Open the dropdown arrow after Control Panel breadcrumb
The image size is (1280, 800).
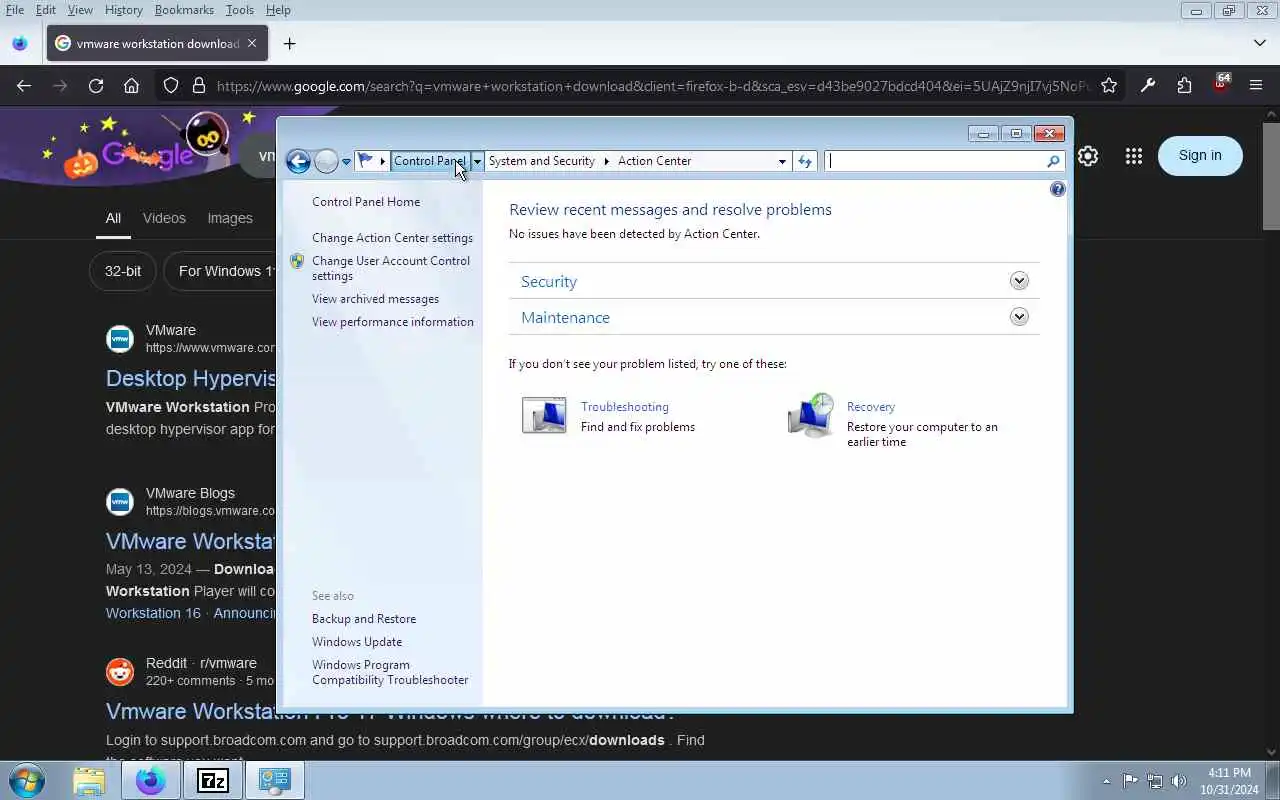click(x=477, y=161)
